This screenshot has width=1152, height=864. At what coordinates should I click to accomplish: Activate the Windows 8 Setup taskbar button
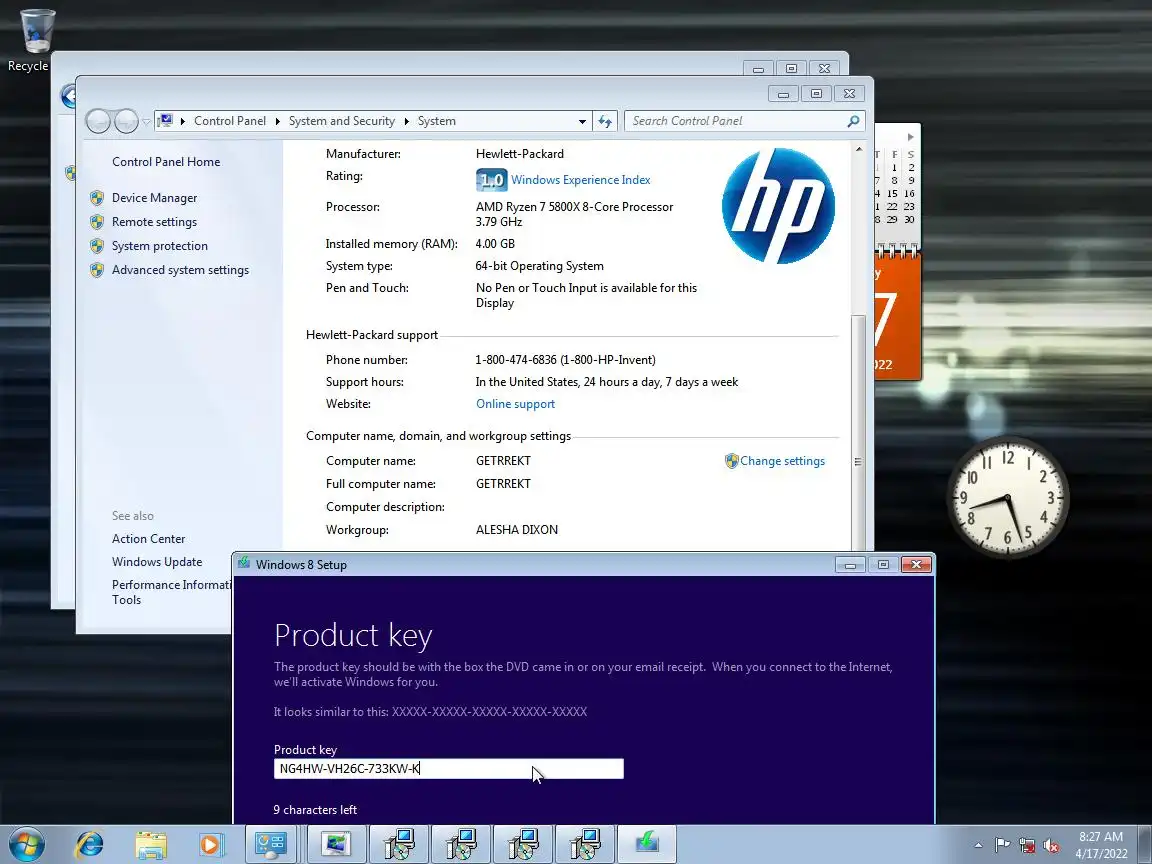coord(647,845)
